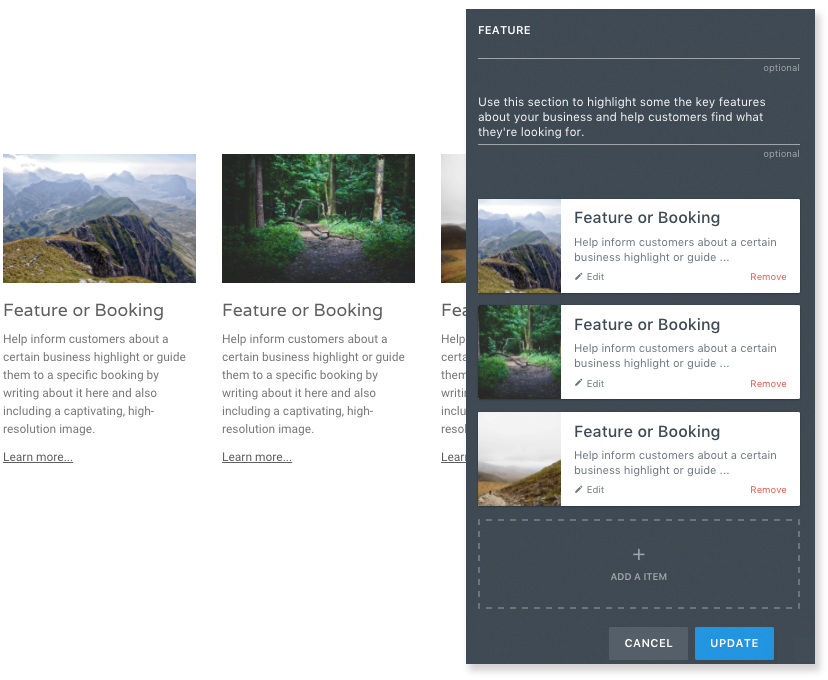Click the Feature or Booking title in the third panel item
This screenshot has width=828, height=680.
[x=647, y=432]
